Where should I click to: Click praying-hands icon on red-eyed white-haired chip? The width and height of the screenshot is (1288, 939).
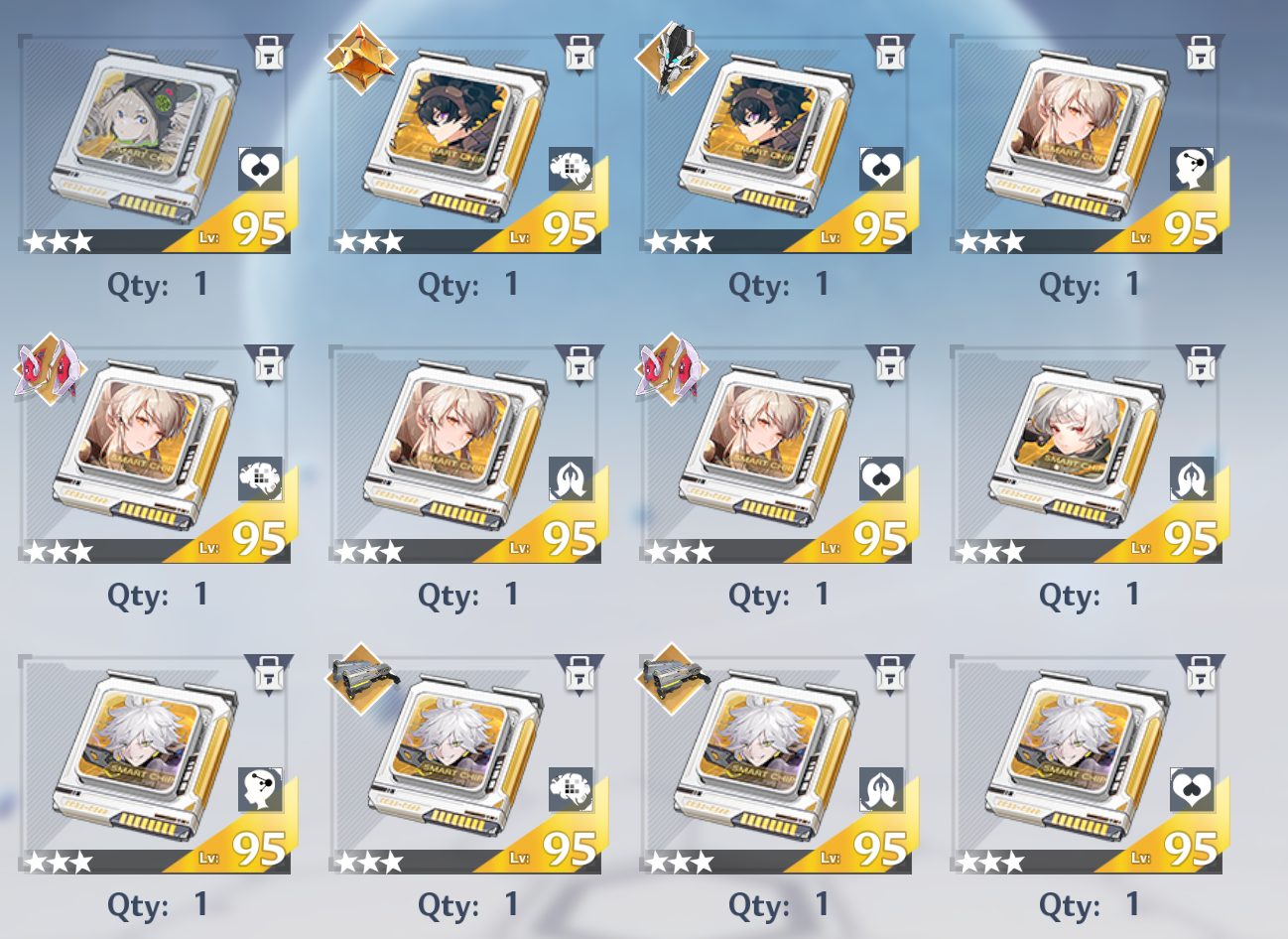tap(1192, 479)
